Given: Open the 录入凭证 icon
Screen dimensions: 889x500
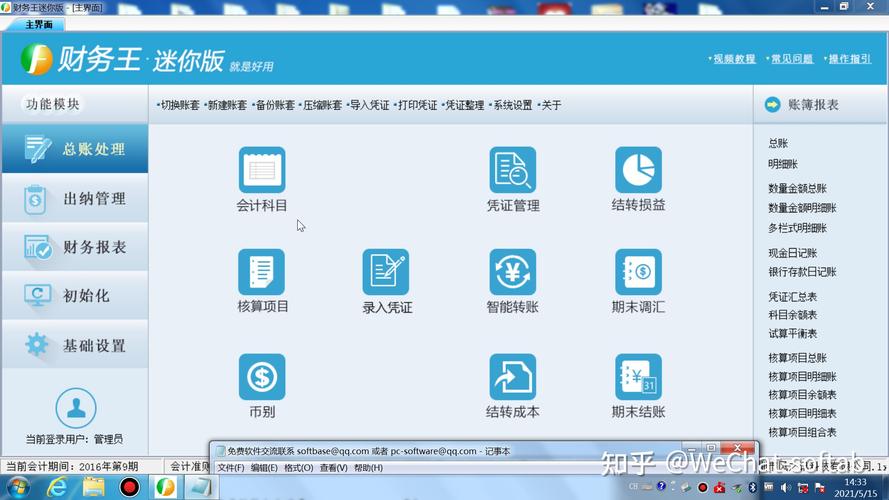Looking at the screenshot, I should click(386, 272).
